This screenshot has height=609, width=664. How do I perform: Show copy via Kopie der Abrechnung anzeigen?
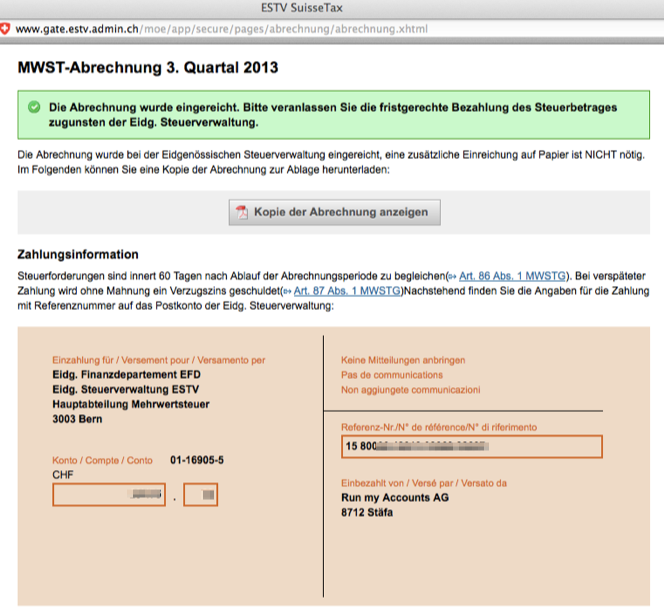point(335,212)
